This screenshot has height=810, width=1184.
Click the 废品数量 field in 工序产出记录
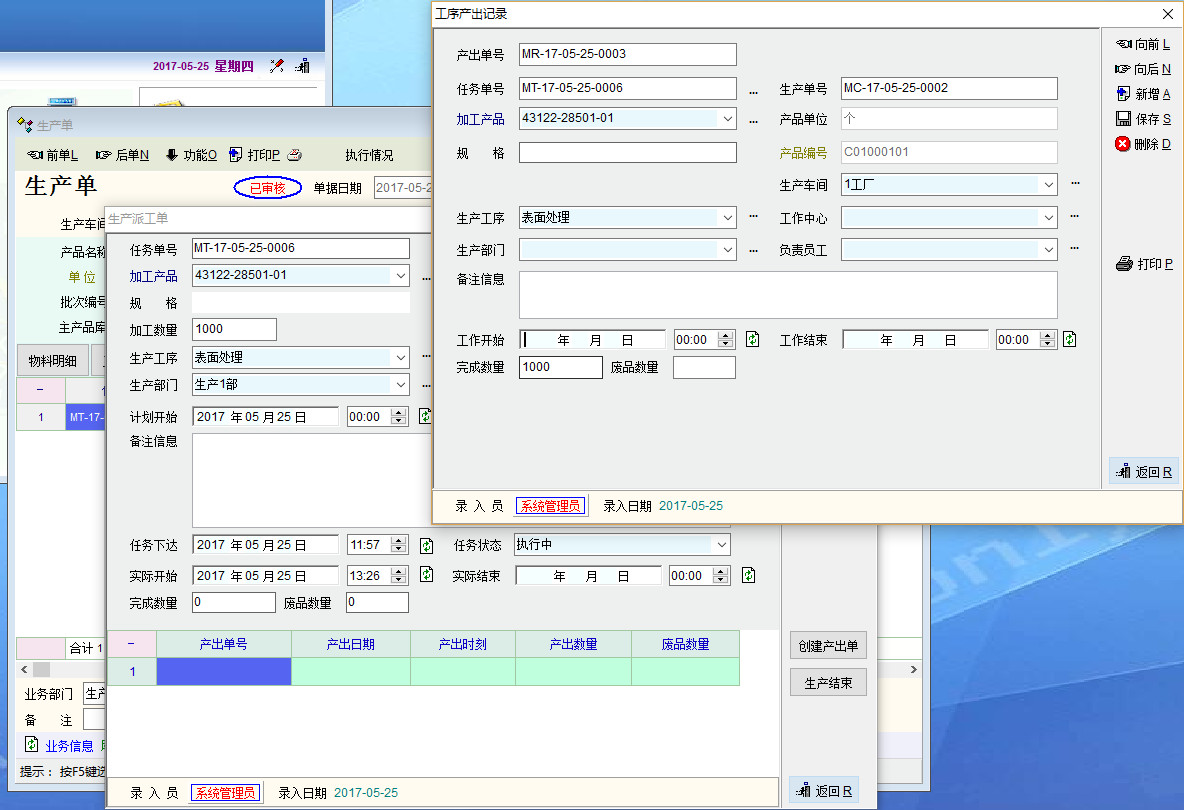(x=704, y=368)
